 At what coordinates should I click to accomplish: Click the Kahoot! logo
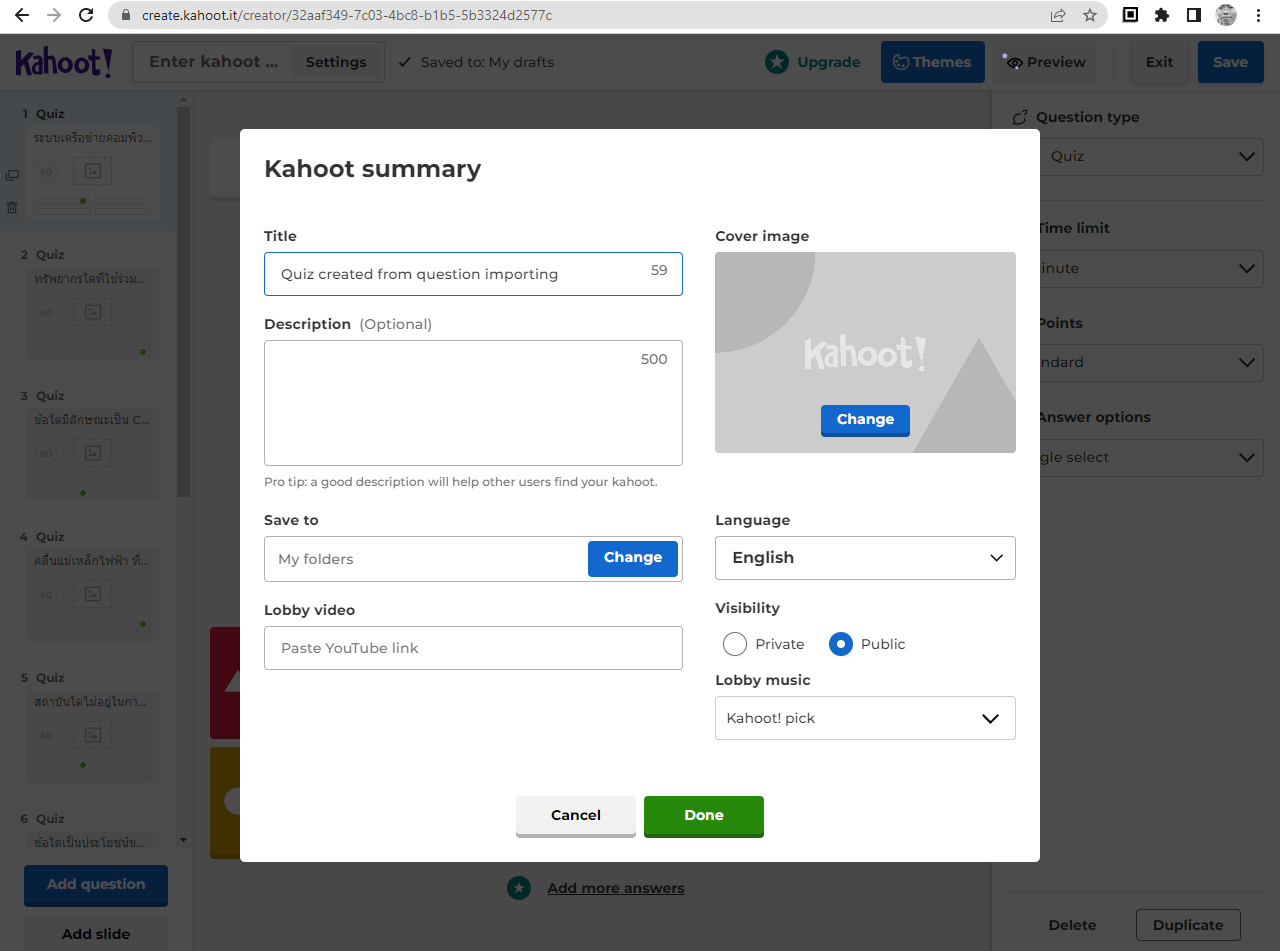(x=64, y=62)
